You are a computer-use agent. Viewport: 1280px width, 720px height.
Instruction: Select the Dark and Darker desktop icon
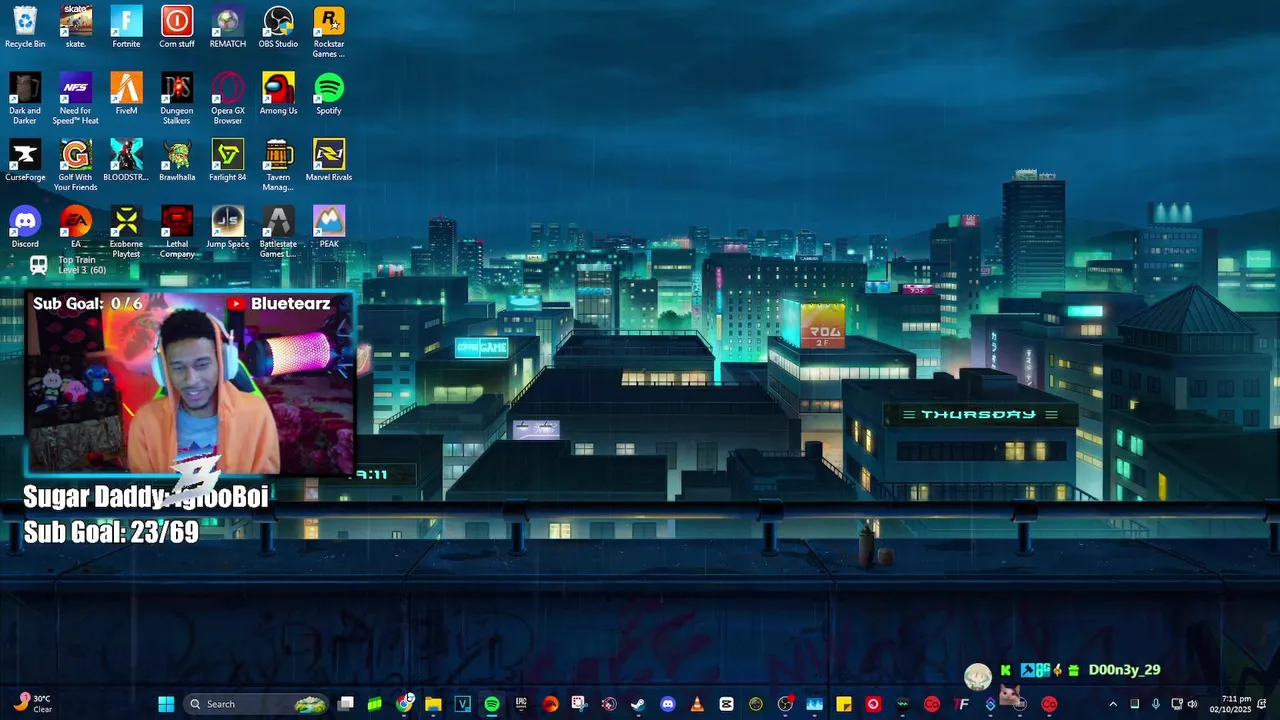click(25, 98)
